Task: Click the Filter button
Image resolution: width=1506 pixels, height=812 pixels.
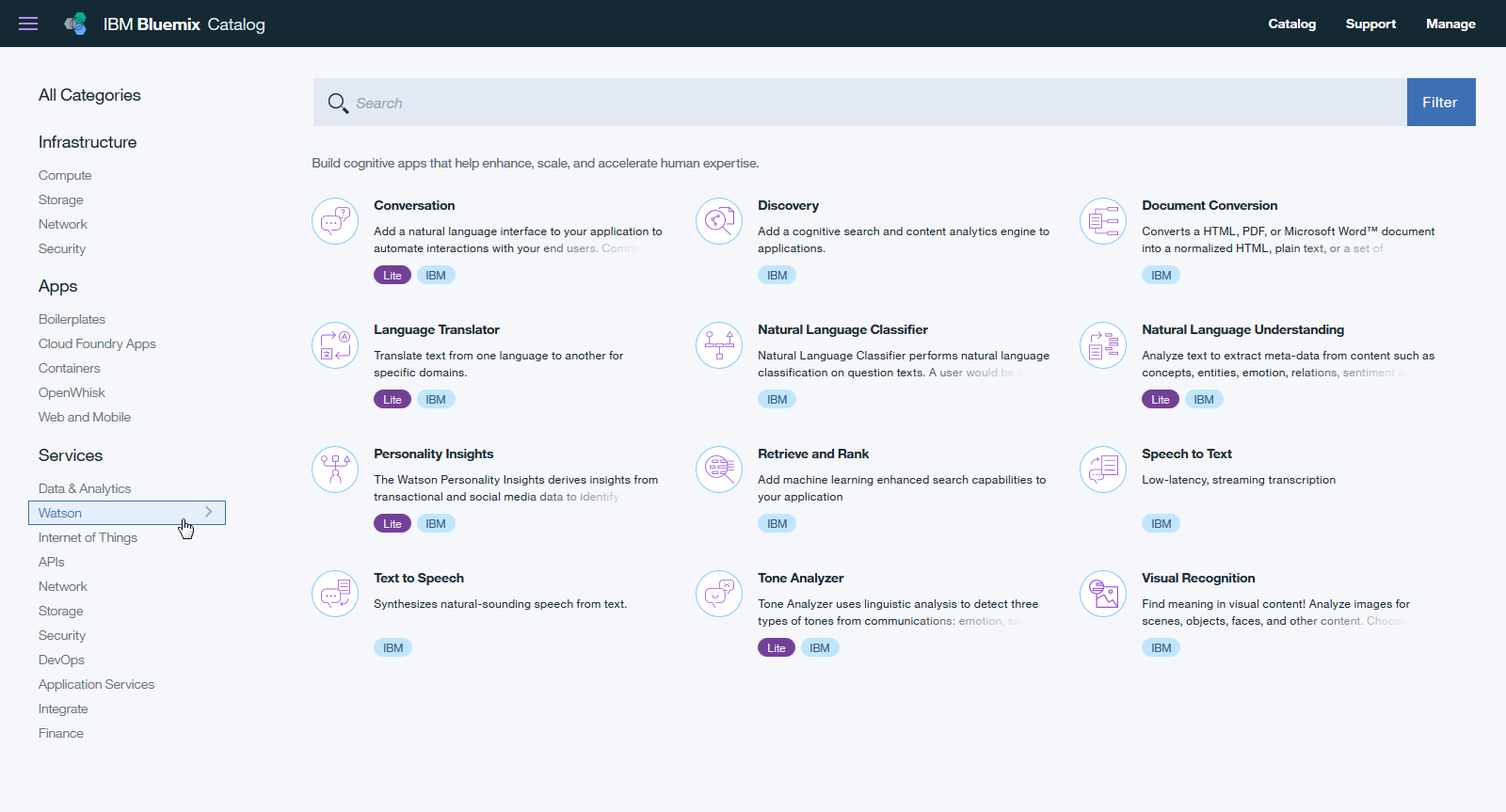Action: (x=1441, y=102)
